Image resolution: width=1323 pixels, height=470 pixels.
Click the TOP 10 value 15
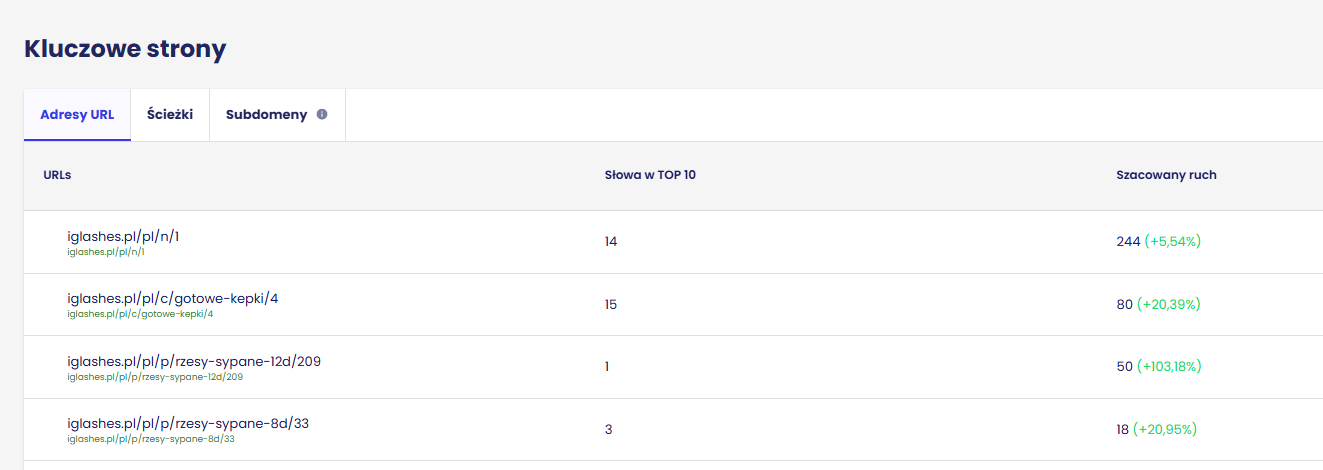coord(611,304)
